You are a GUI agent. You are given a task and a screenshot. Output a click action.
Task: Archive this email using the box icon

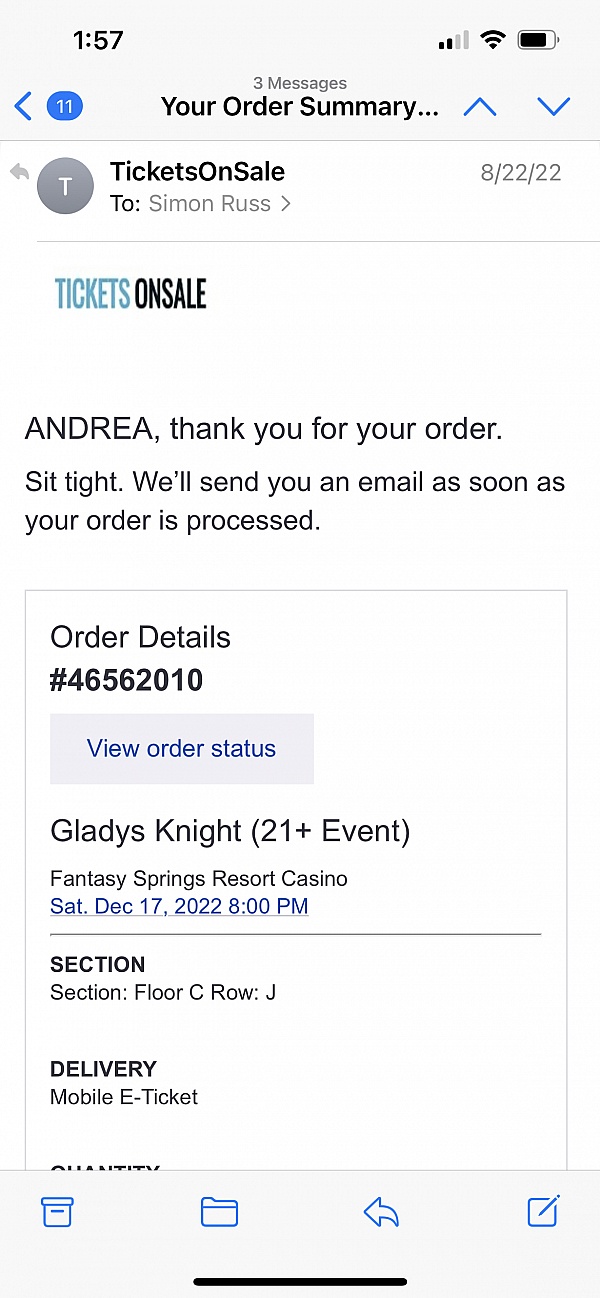pyautogui.click(x=58, y=1212)
